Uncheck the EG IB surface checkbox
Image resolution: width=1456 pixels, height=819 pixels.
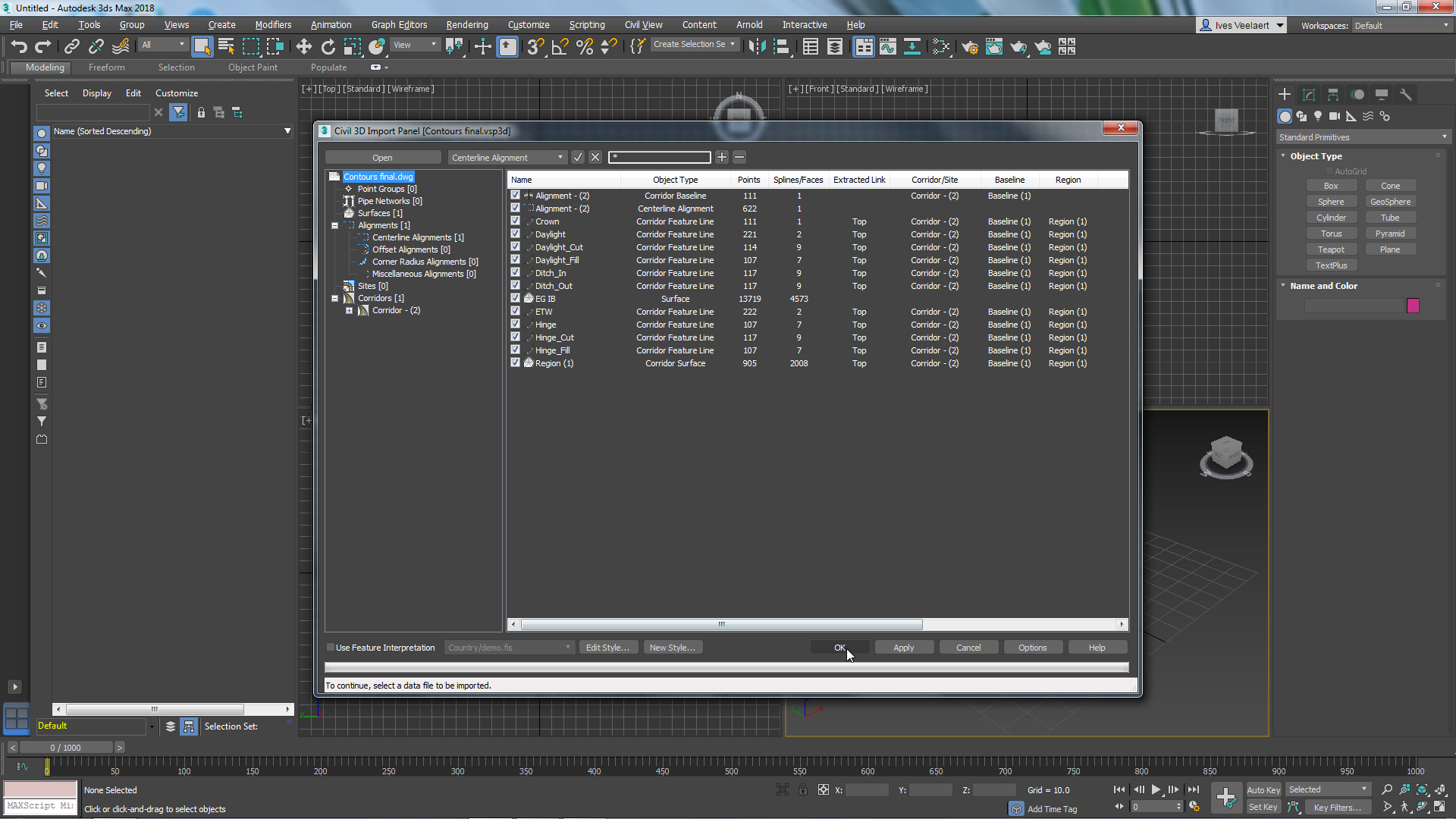[x=516, y=299]
